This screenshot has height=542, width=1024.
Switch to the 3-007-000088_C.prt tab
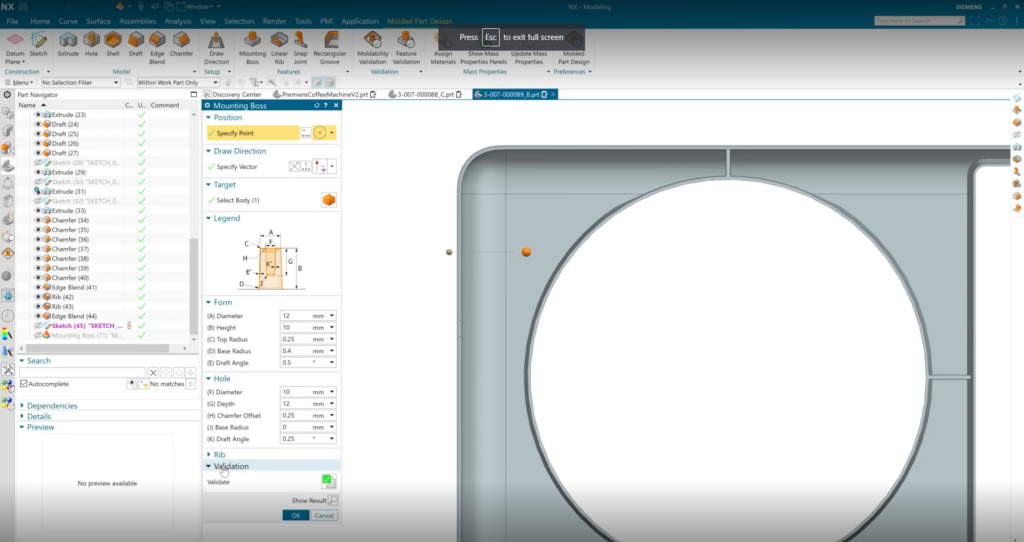[418, 95]
